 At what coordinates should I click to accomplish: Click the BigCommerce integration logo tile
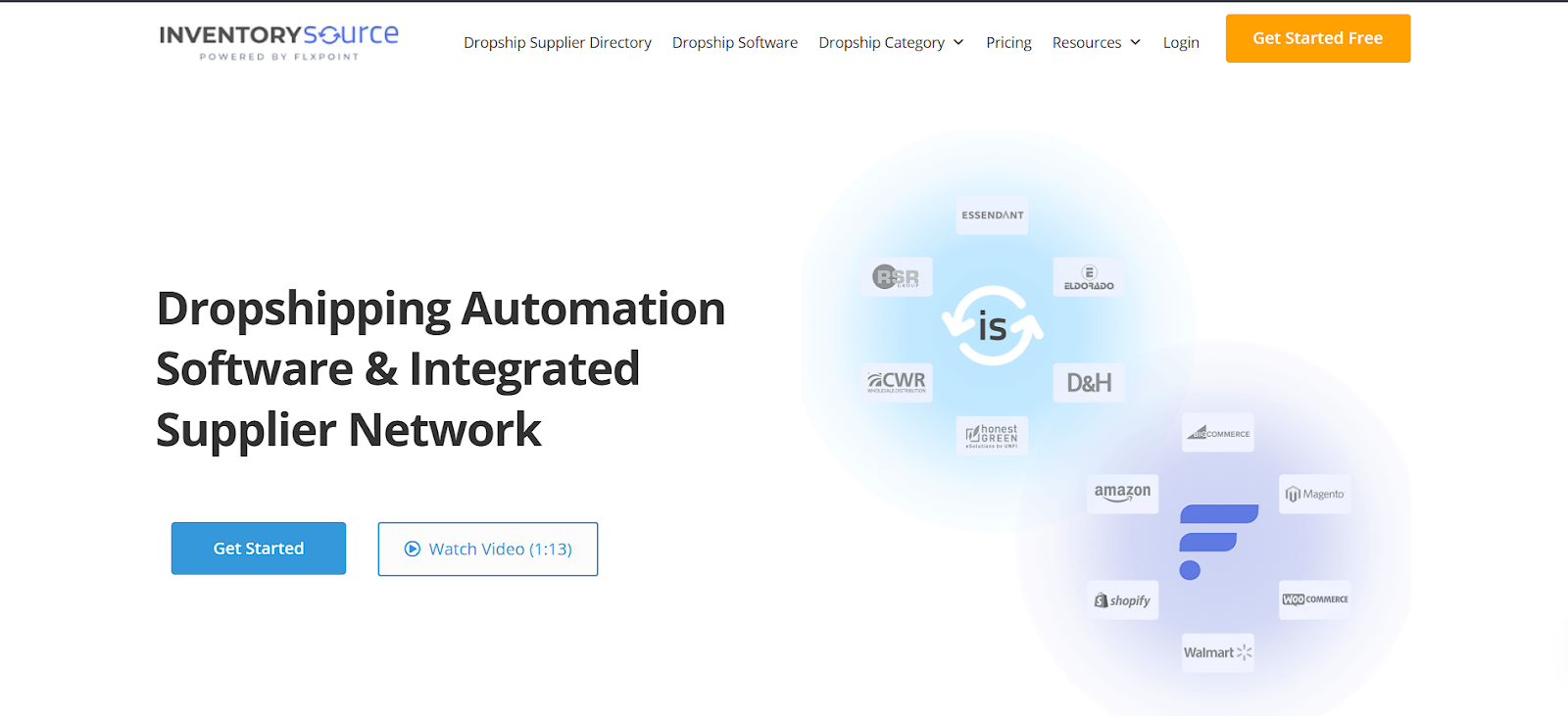1217,433
